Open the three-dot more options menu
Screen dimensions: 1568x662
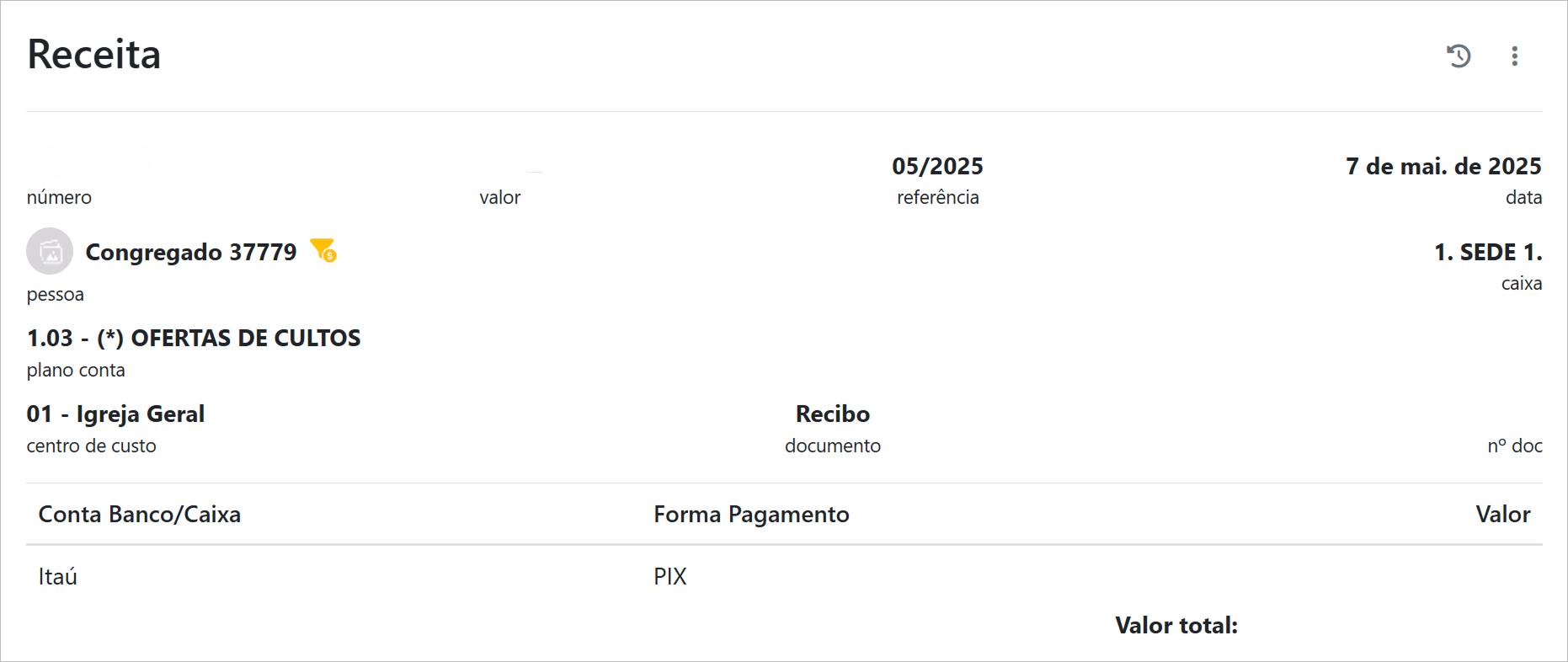coord(1514,56)
